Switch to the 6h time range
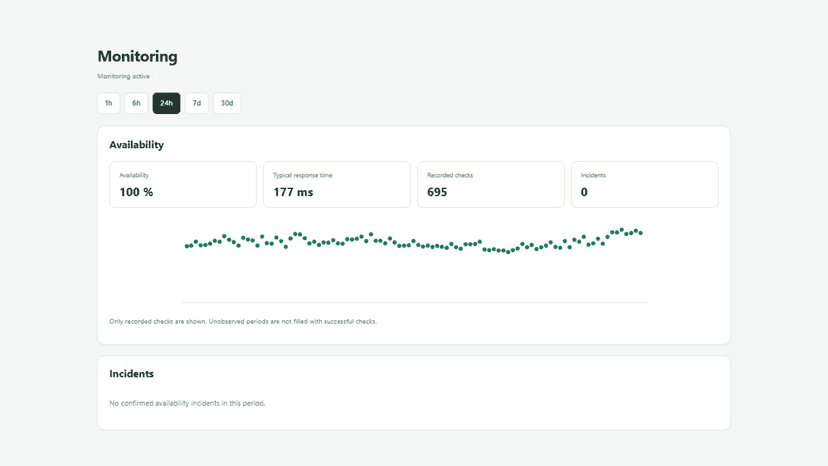 pos(136,103)
